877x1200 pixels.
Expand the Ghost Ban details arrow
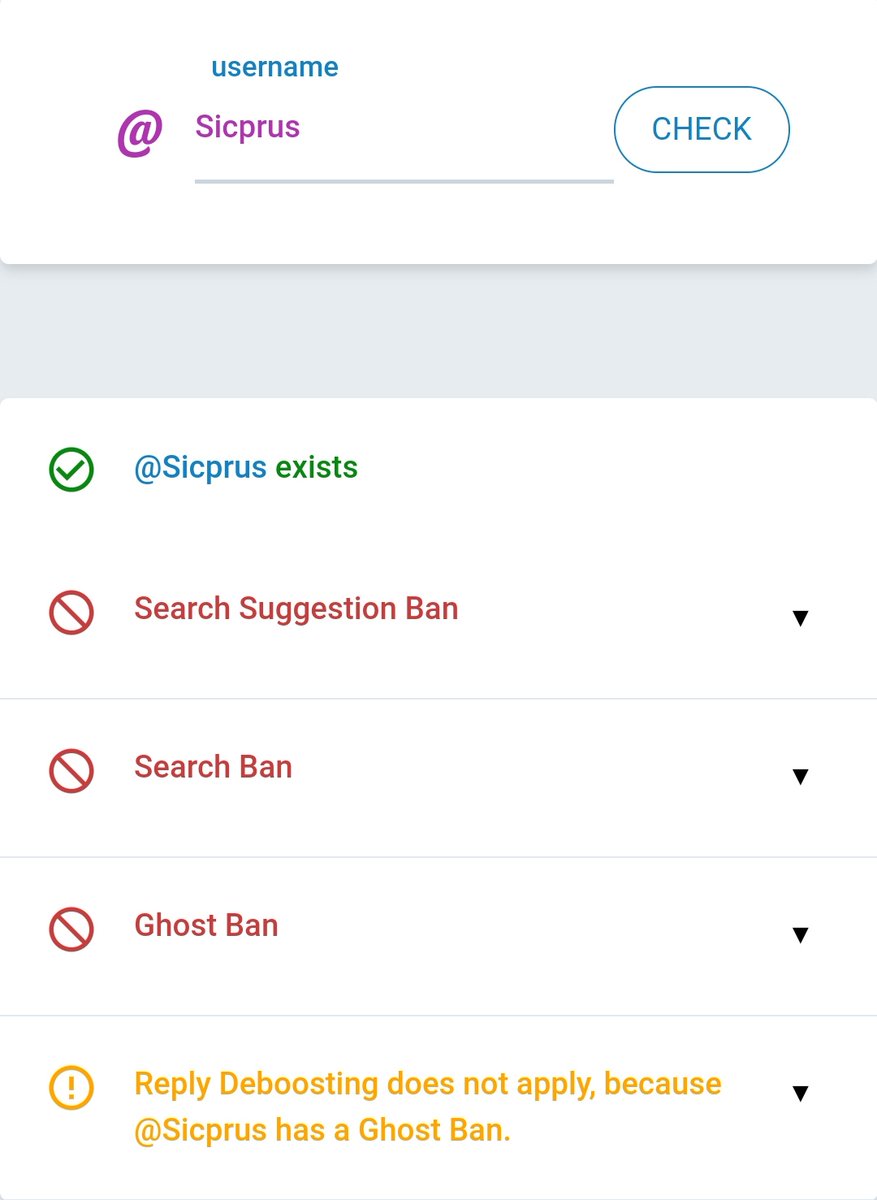pyautogui.click(x=799, y=935)
